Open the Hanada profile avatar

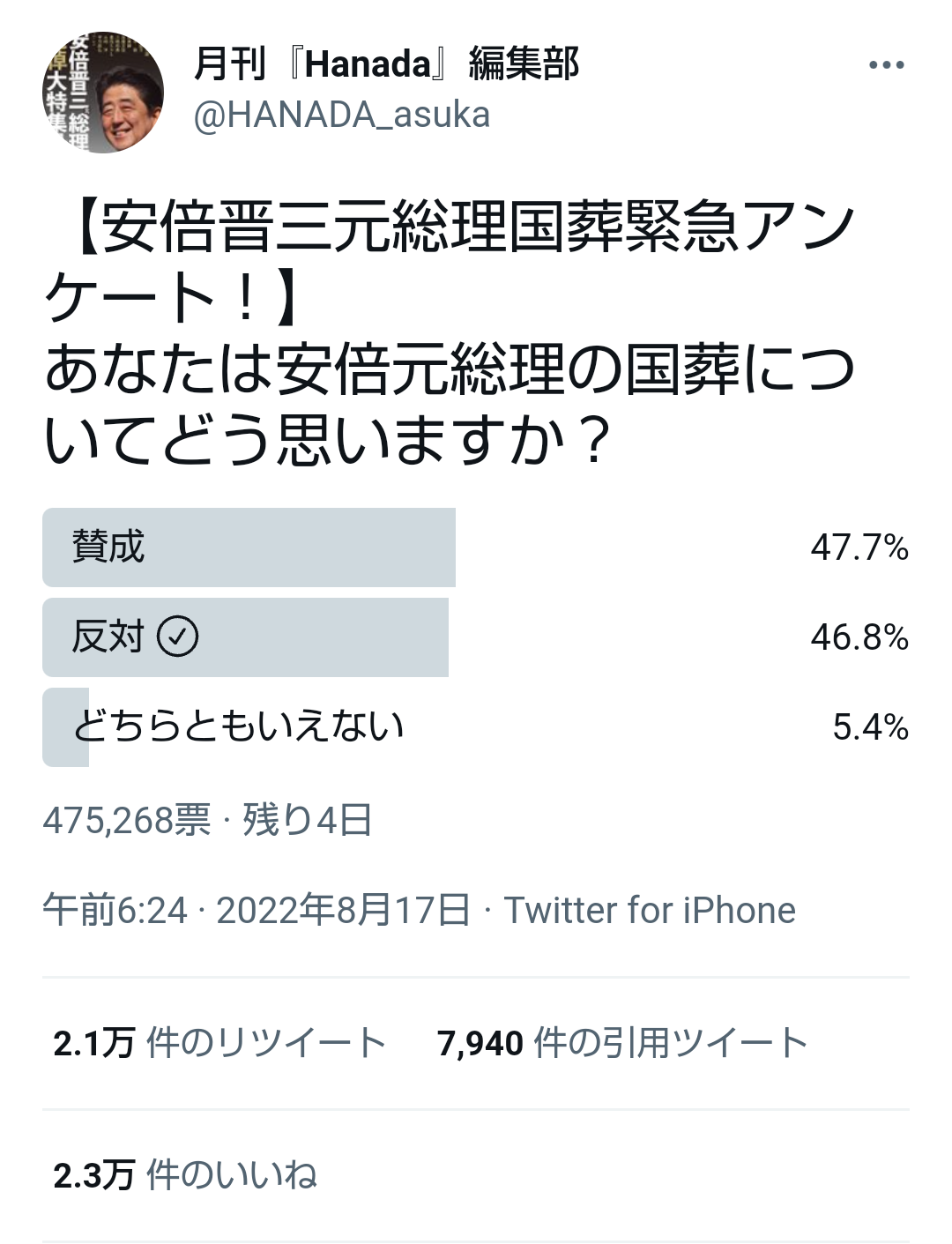[103, 93]
